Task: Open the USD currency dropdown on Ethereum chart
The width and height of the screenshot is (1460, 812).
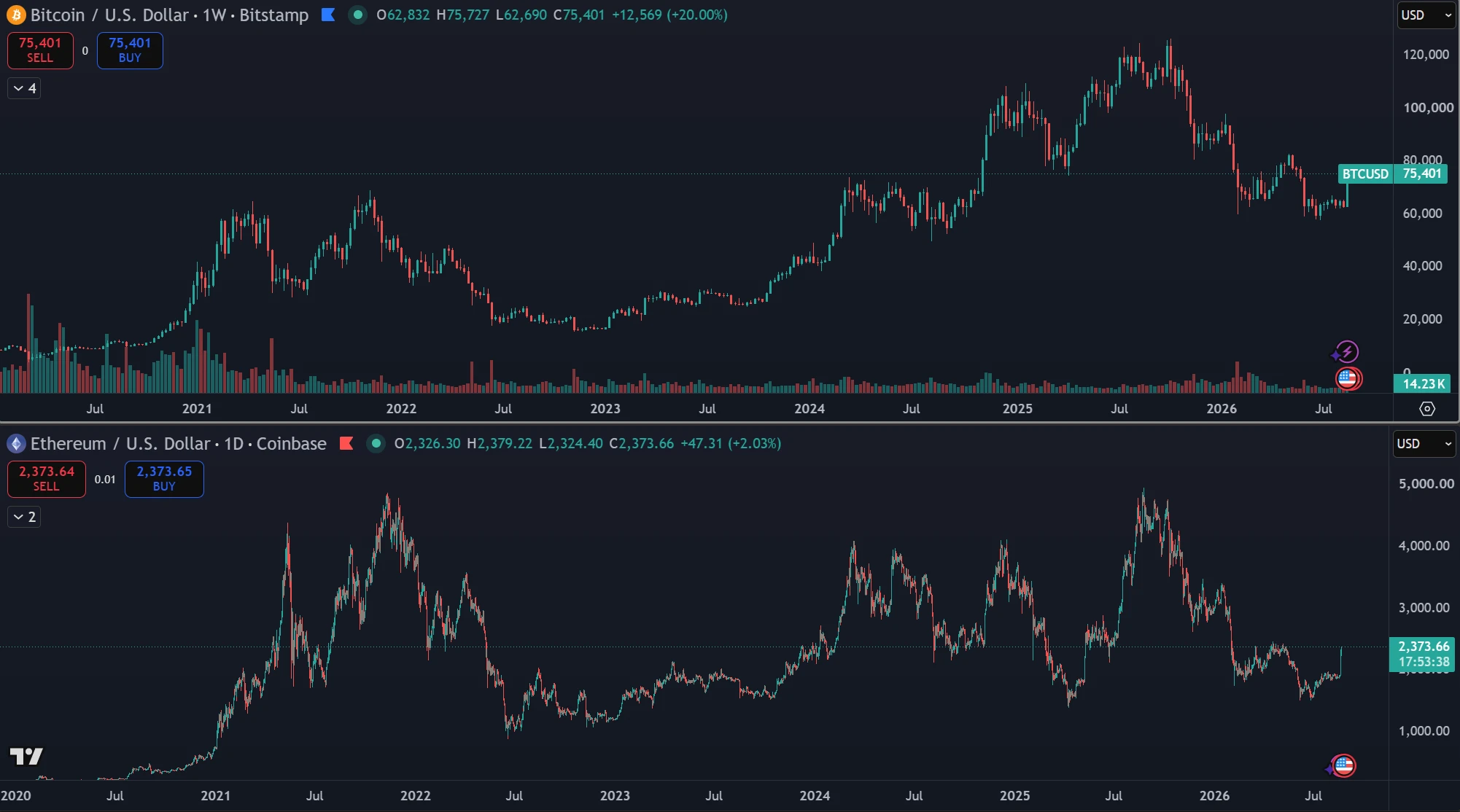Action: tap(1424, 444)
